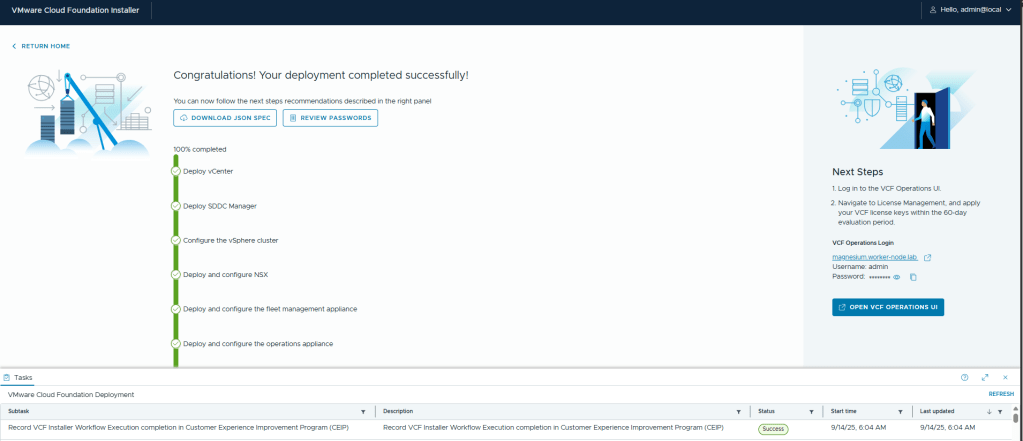The width and height of the screenshot is (1023, 441).
Task: Sort by Last updated arrow
Action: pos(989,411)
